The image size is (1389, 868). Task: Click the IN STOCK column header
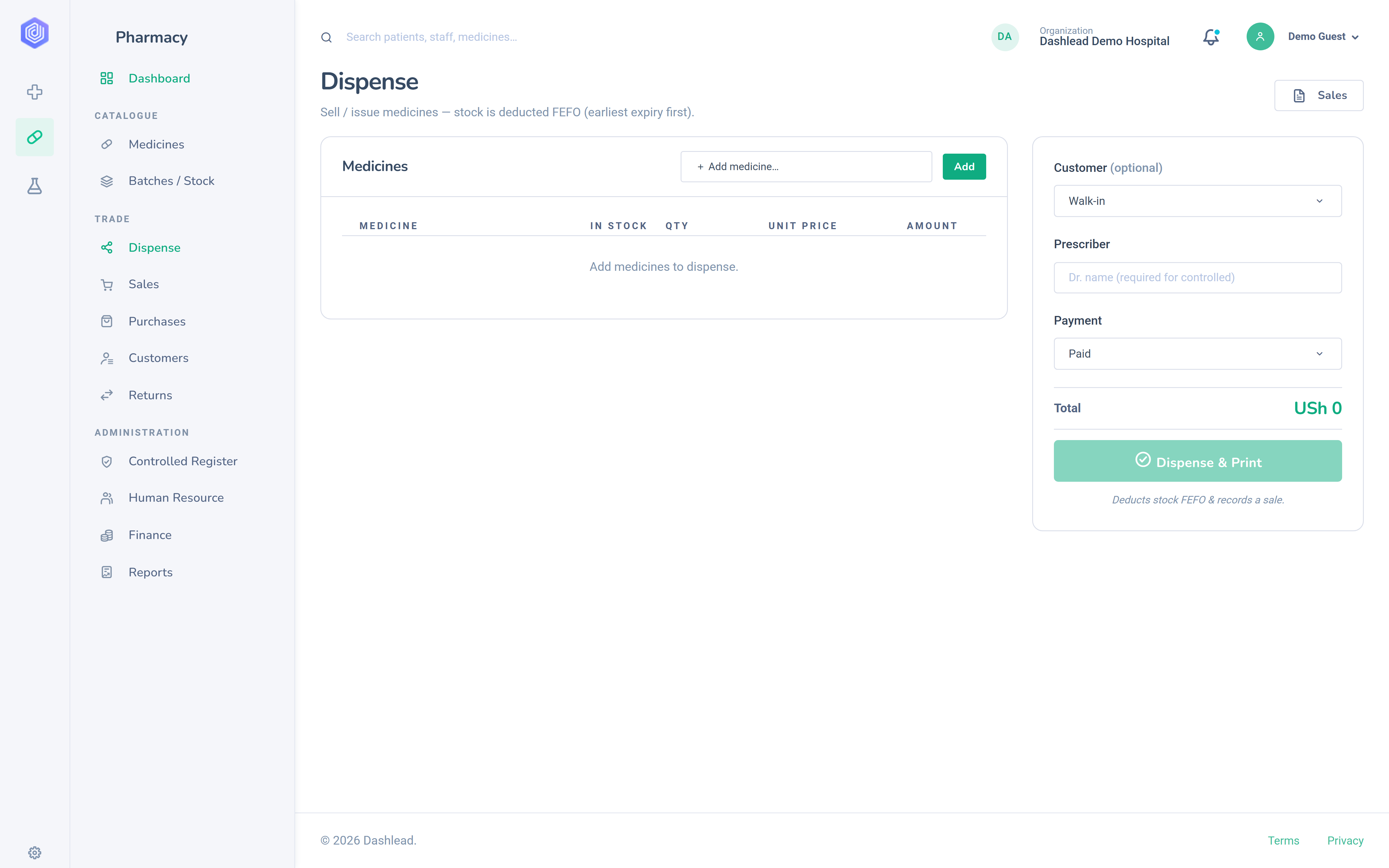coord(618,226)
